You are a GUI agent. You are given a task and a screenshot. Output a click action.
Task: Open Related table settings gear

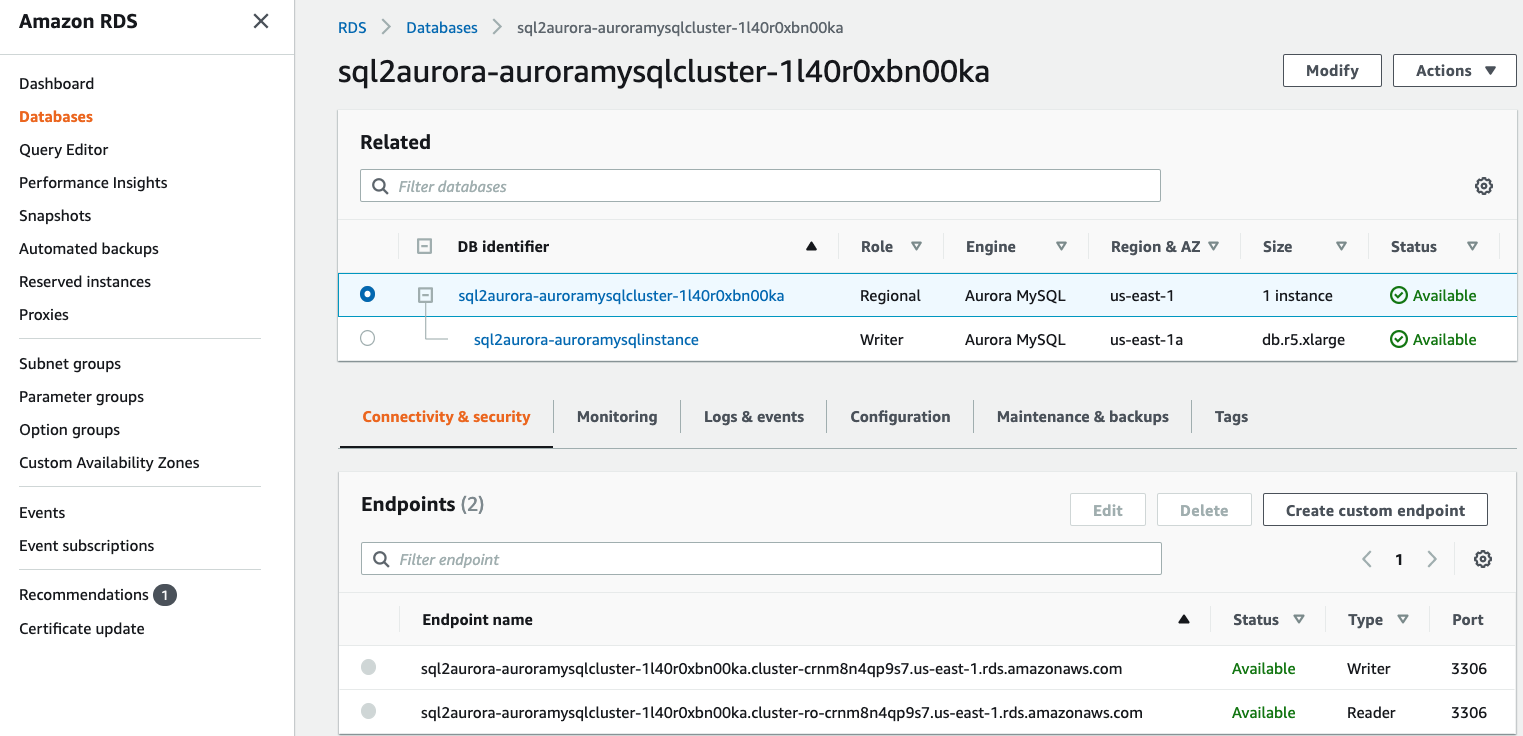coord(1484,186)
